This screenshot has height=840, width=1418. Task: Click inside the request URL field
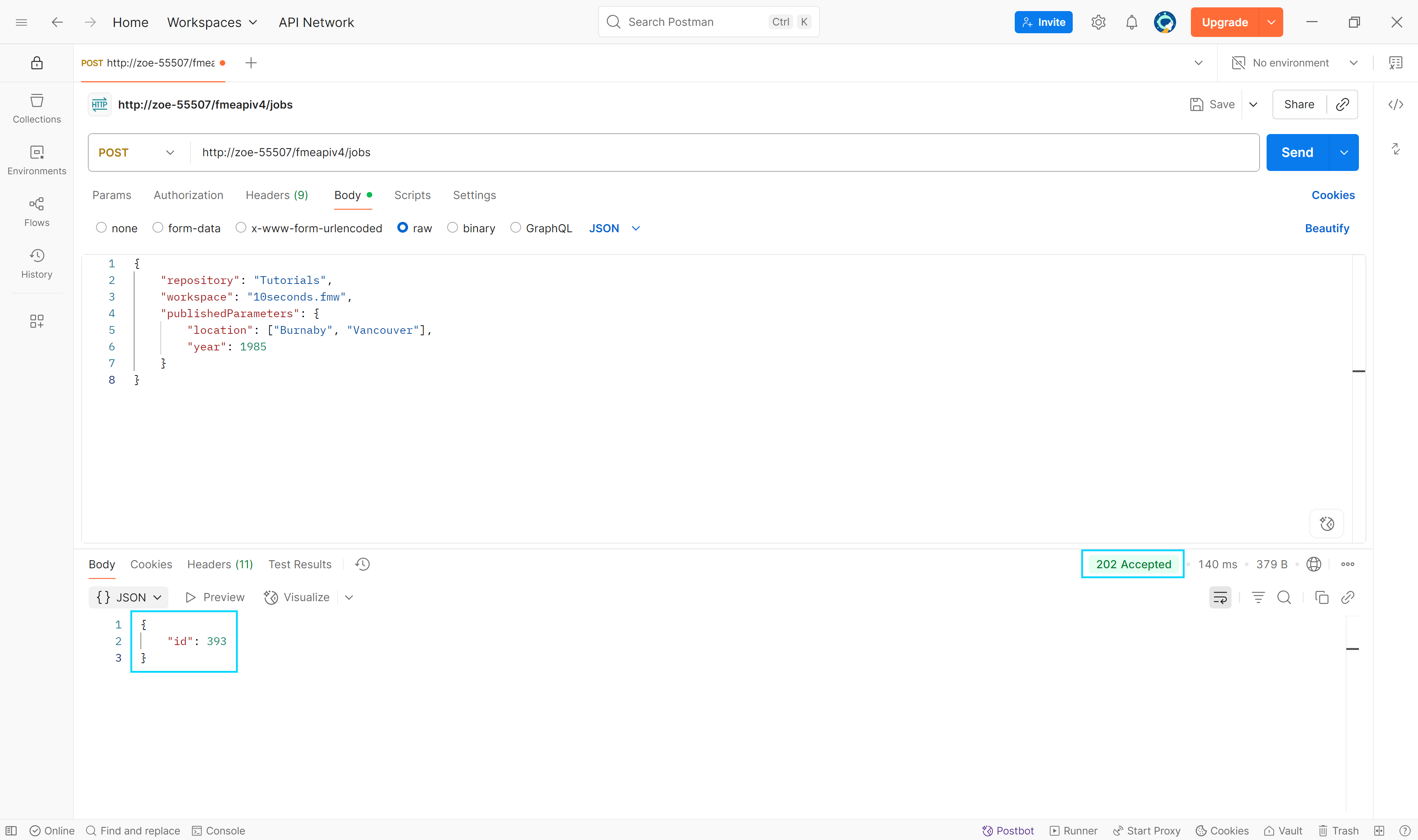(396, 152)
